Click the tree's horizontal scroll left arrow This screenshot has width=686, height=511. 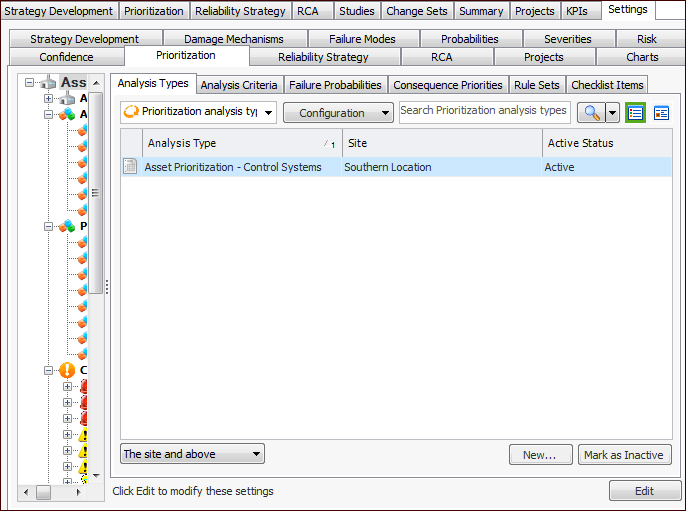[x=26, y=492]
